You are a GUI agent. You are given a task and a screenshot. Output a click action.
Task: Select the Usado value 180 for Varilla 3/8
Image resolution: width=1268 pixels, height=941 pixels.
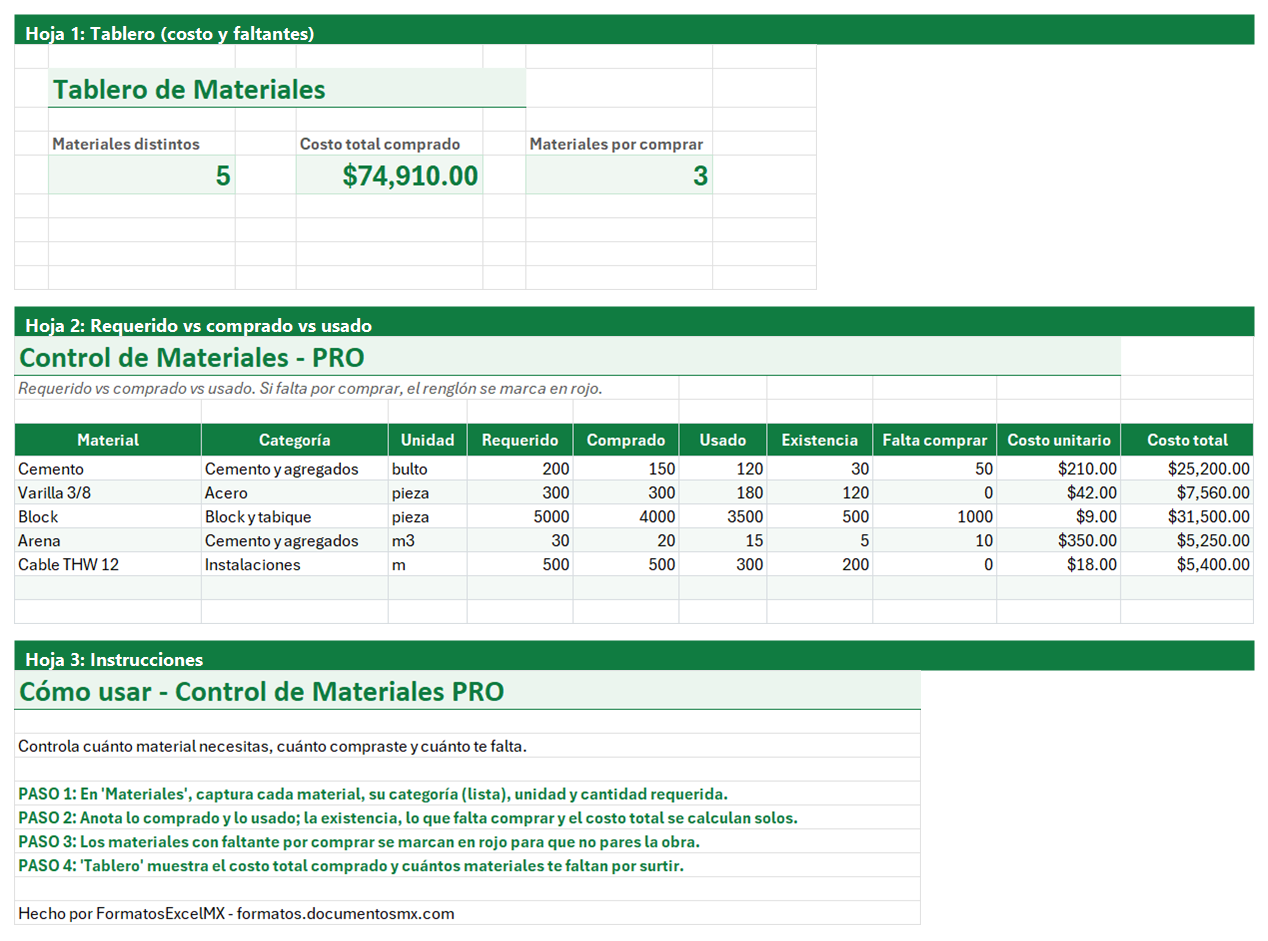[723, 493]
